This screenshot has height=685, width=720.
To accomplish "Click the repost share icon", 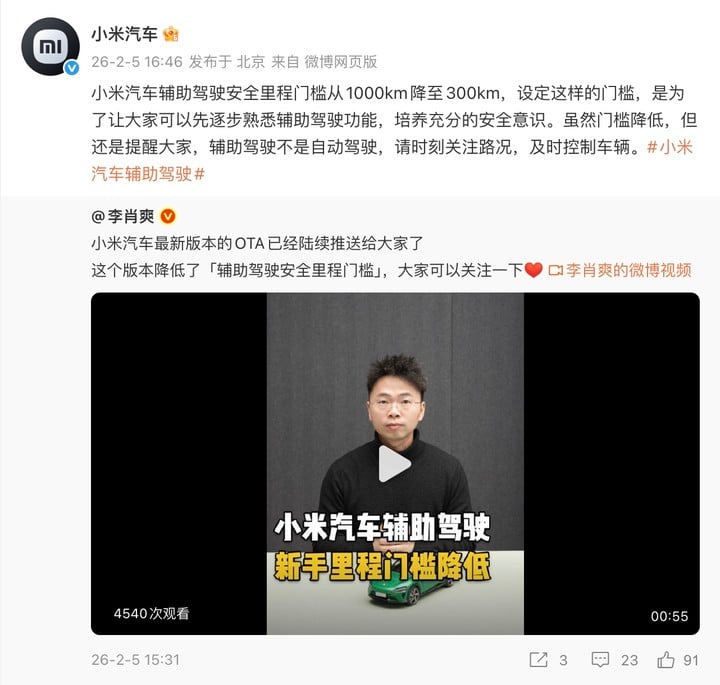I will point(538,660).
